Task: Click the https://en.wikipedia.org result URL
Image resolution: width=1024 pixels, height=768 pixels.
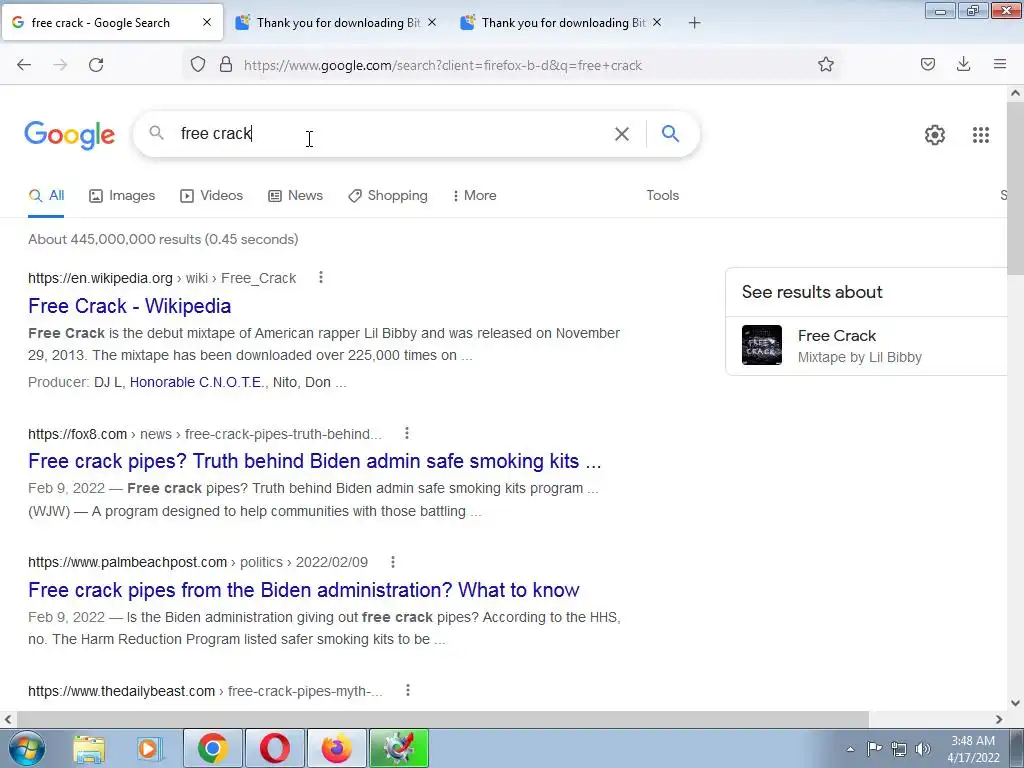Action: pyautogui.click(x=100, y=278)
